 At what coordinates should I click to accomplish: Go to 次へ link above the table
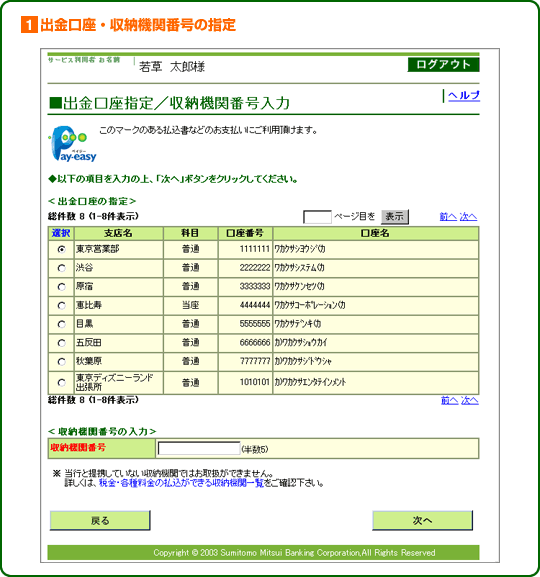[x=468, y=216]
